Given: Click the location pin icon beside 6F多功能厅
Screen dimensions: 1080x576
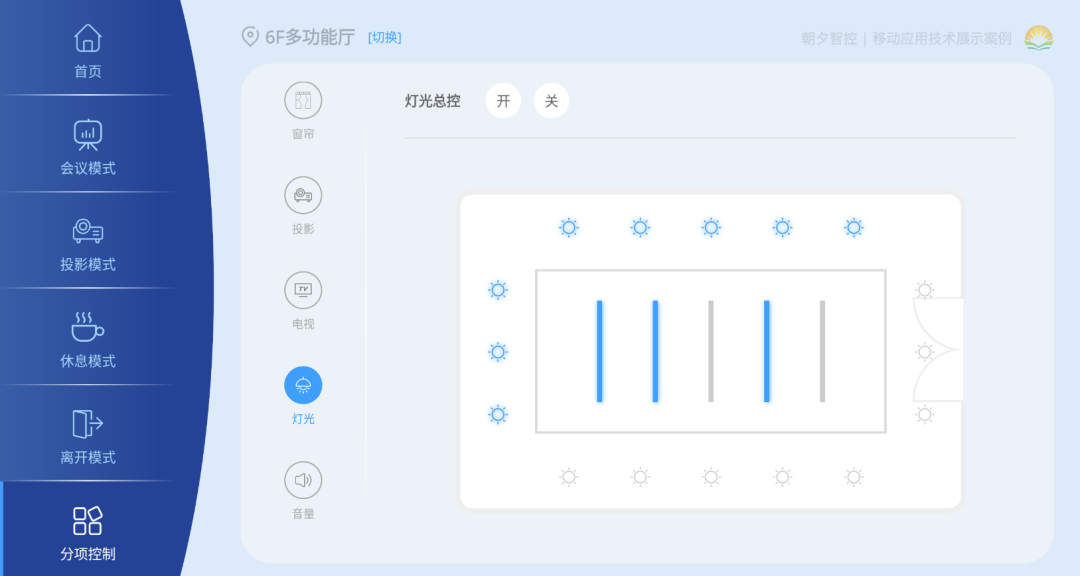Looking at the screenshot, I should click(x=250, y=37).
